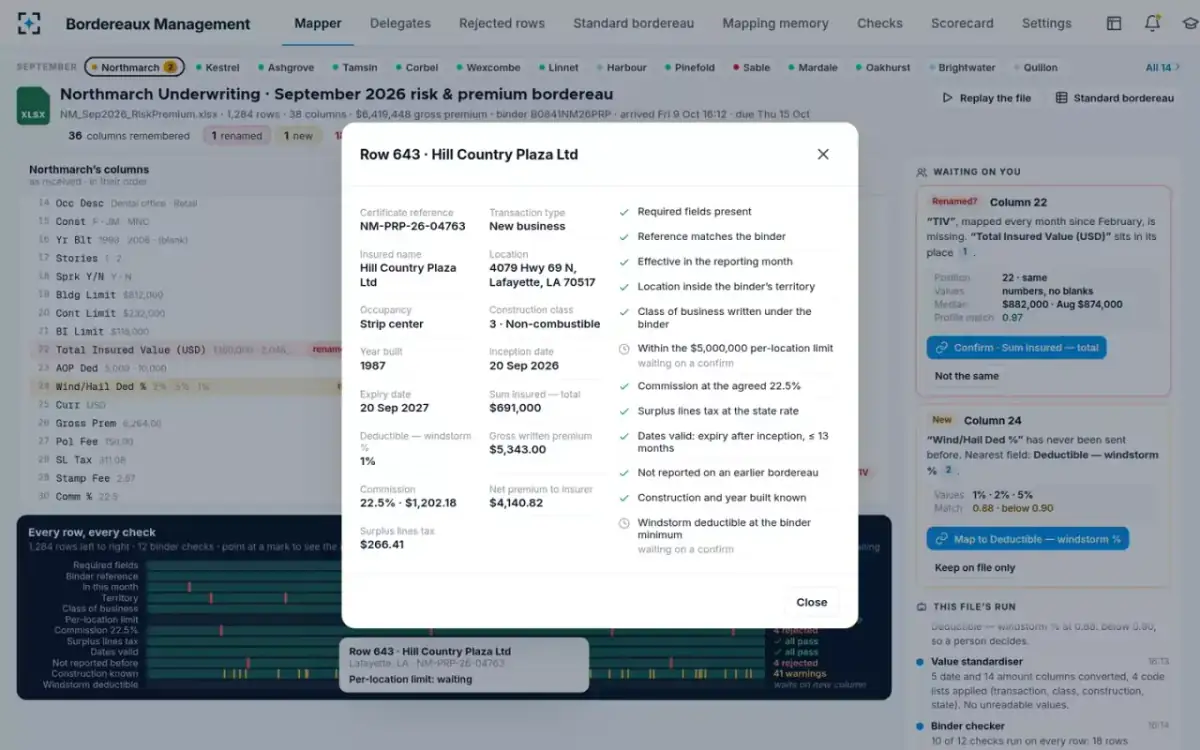Open notifications bell icon
The image size is (1200, 750).
1153,23
